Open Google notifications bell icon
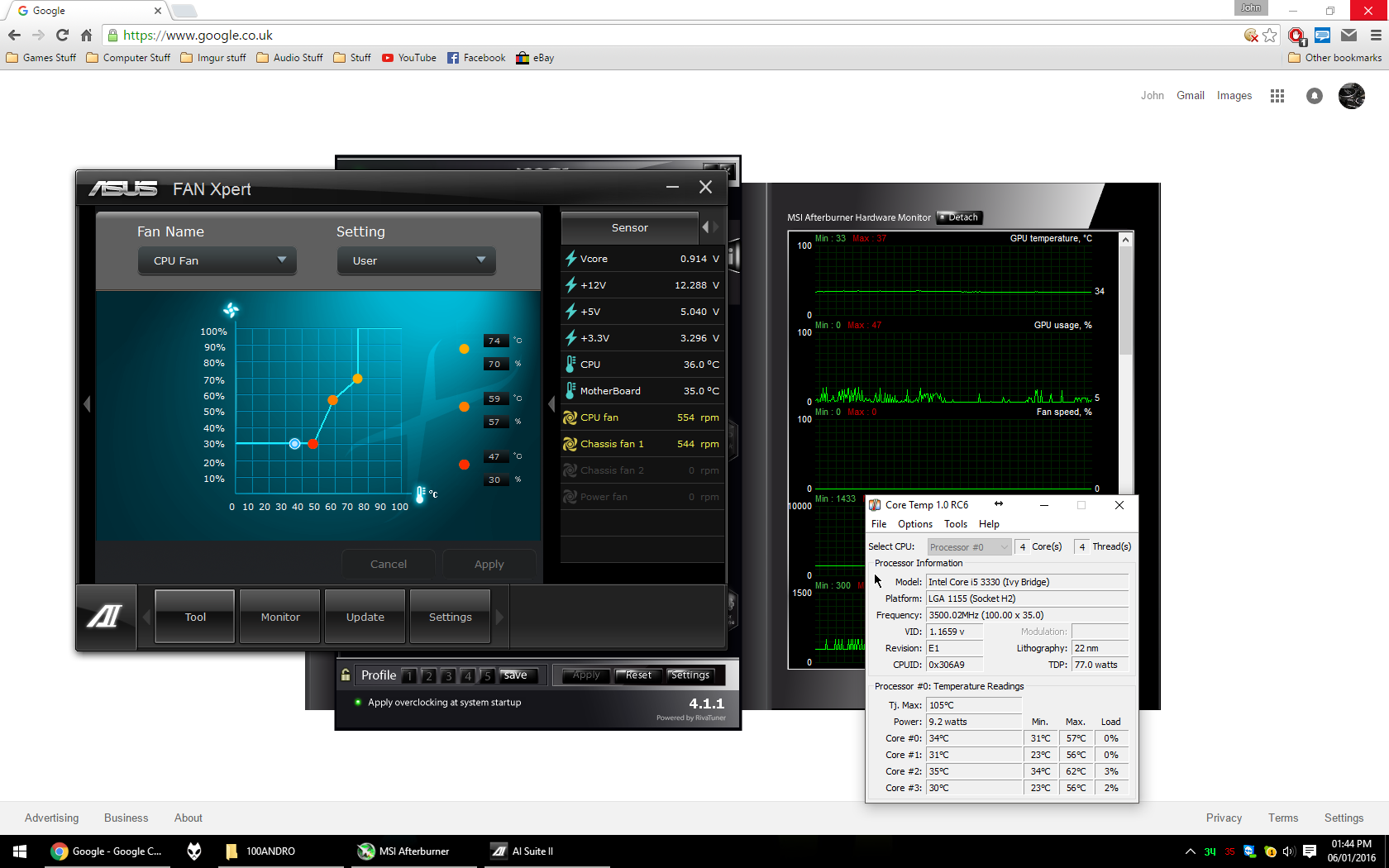Screen dimensions: 1389x868 tap(1315, 96)
